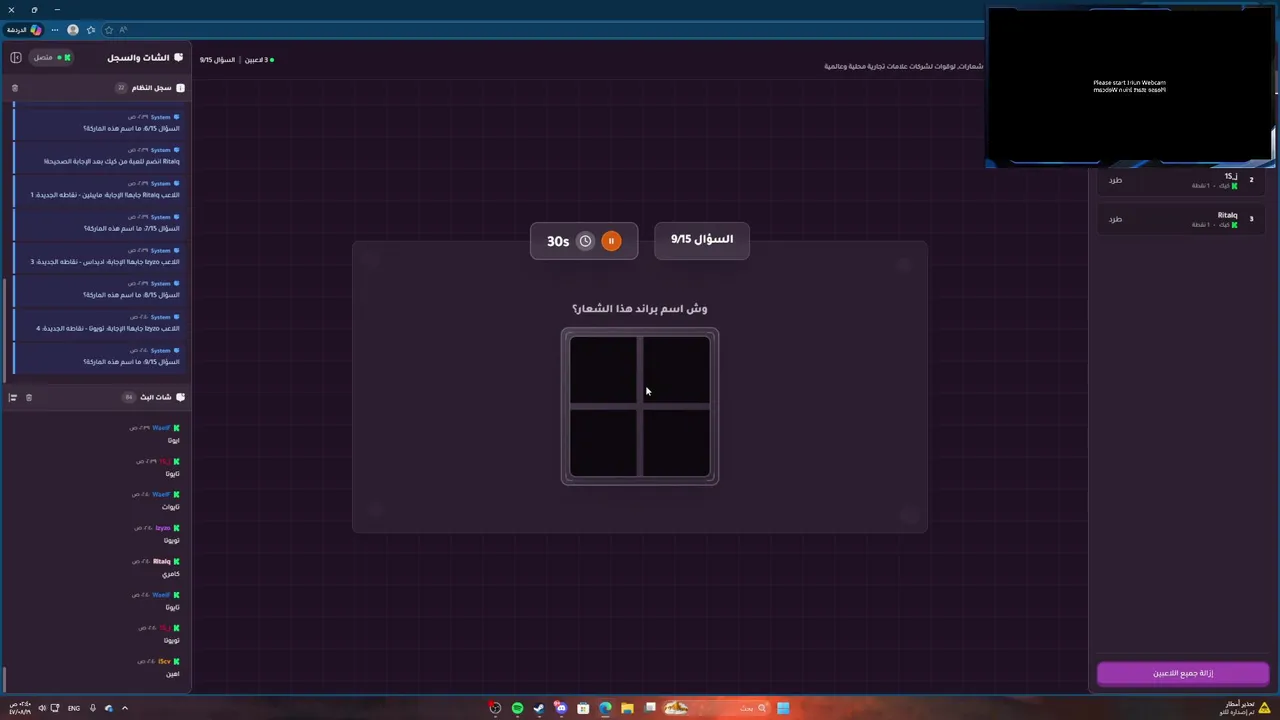Screen dimensions: 1280x720
Task: Select log entry السؤال 9/15
Action: coord(97,357)
